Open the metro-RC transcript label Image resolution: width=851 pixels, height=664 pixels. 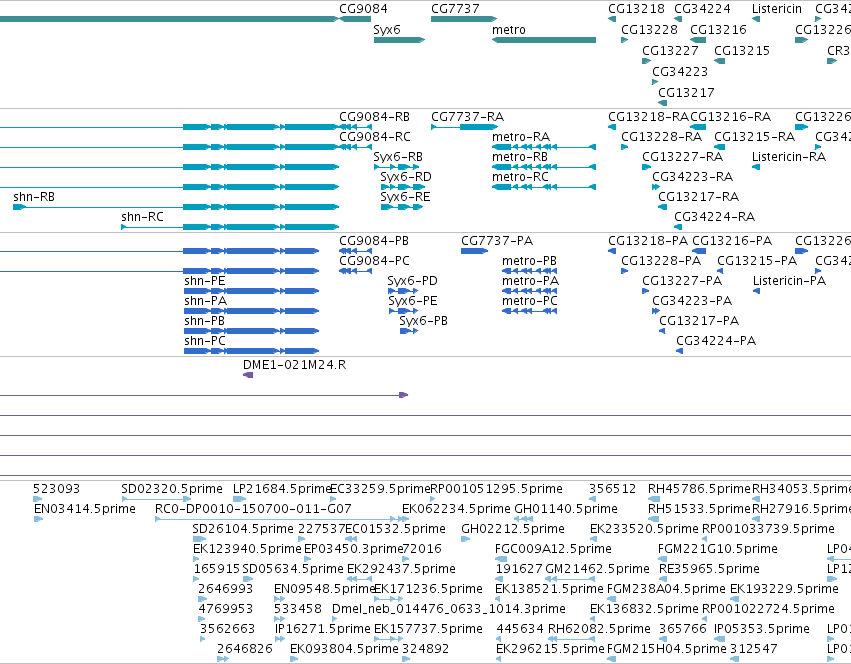click(x=520, y=177)
